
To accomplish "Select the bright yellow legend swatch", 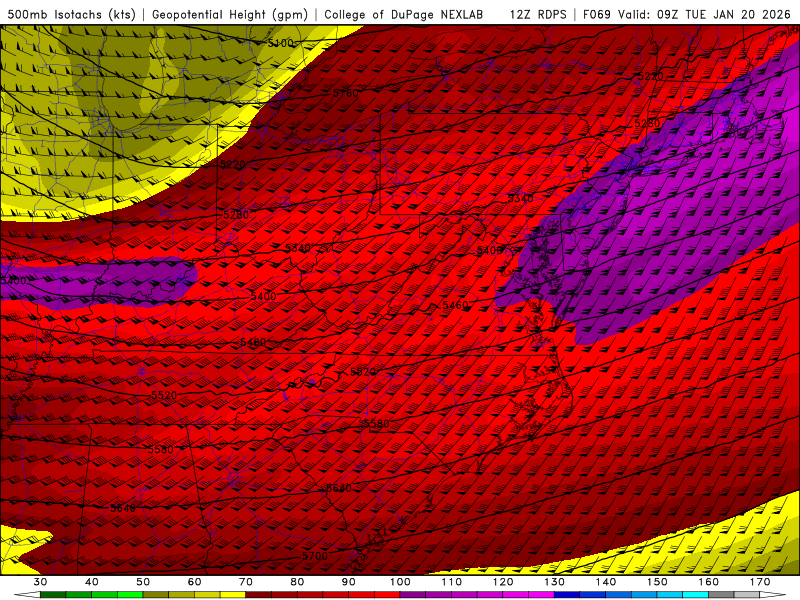I will [x=233, y=594].
